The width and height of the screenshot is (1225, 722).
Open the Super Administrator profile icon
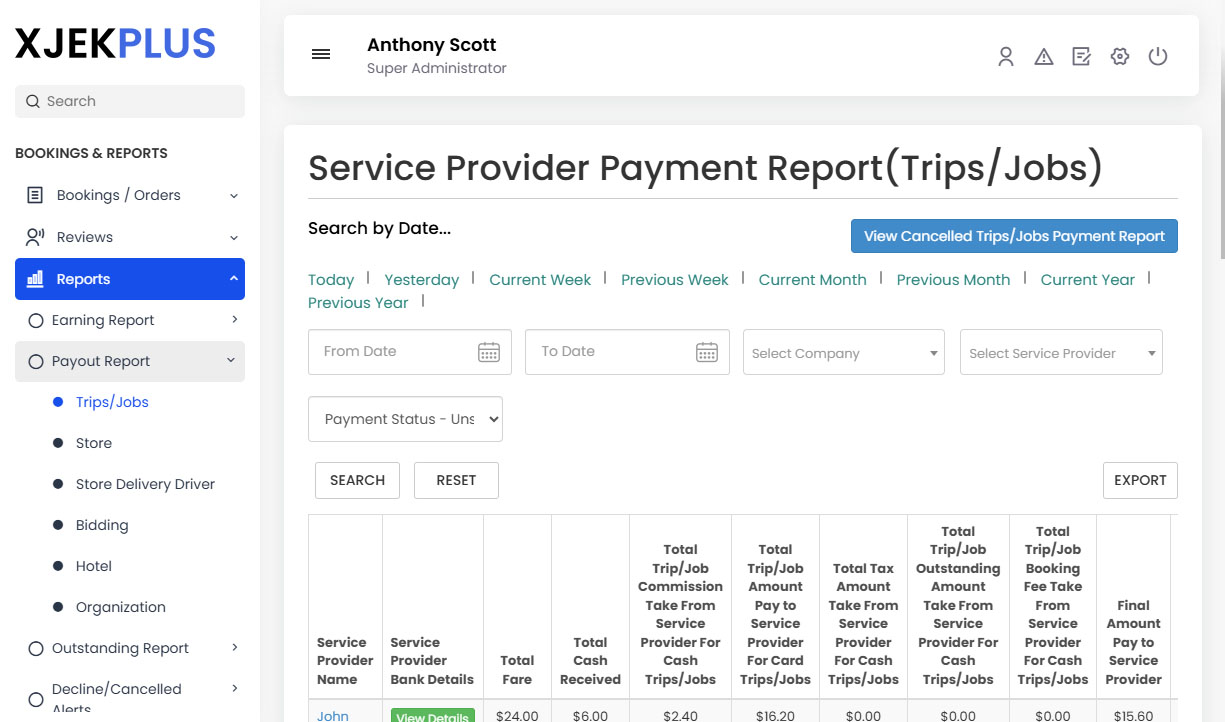(x=1005, y=57)
